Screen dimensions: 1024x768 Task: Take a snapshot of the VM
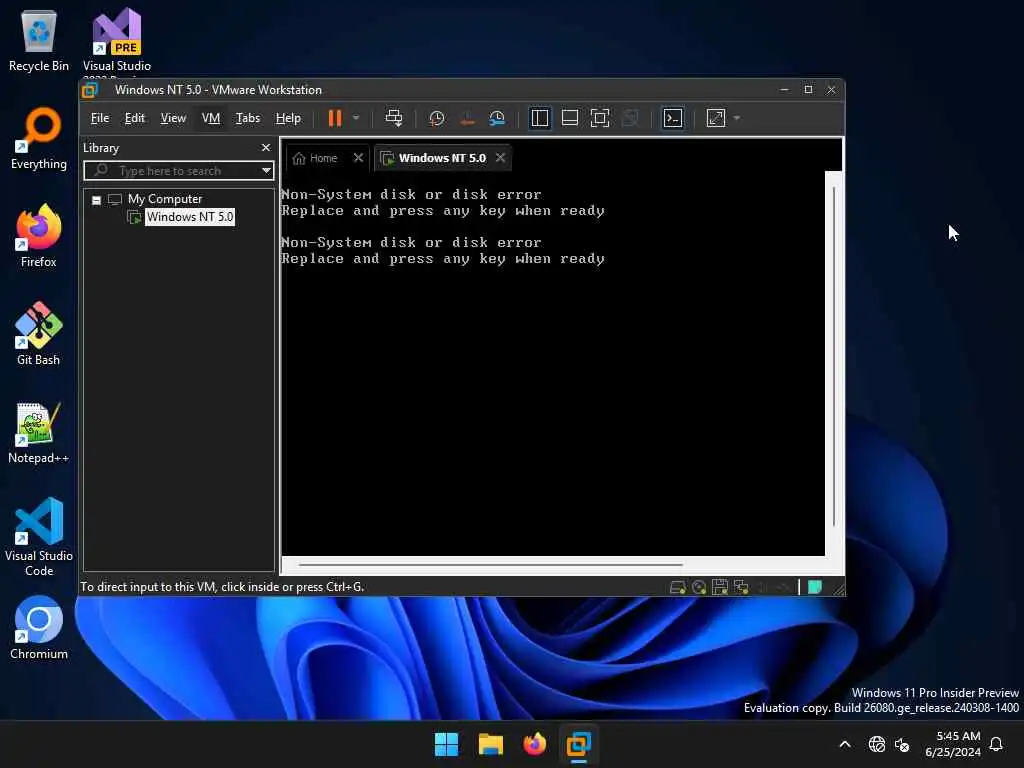coord(436,118)
